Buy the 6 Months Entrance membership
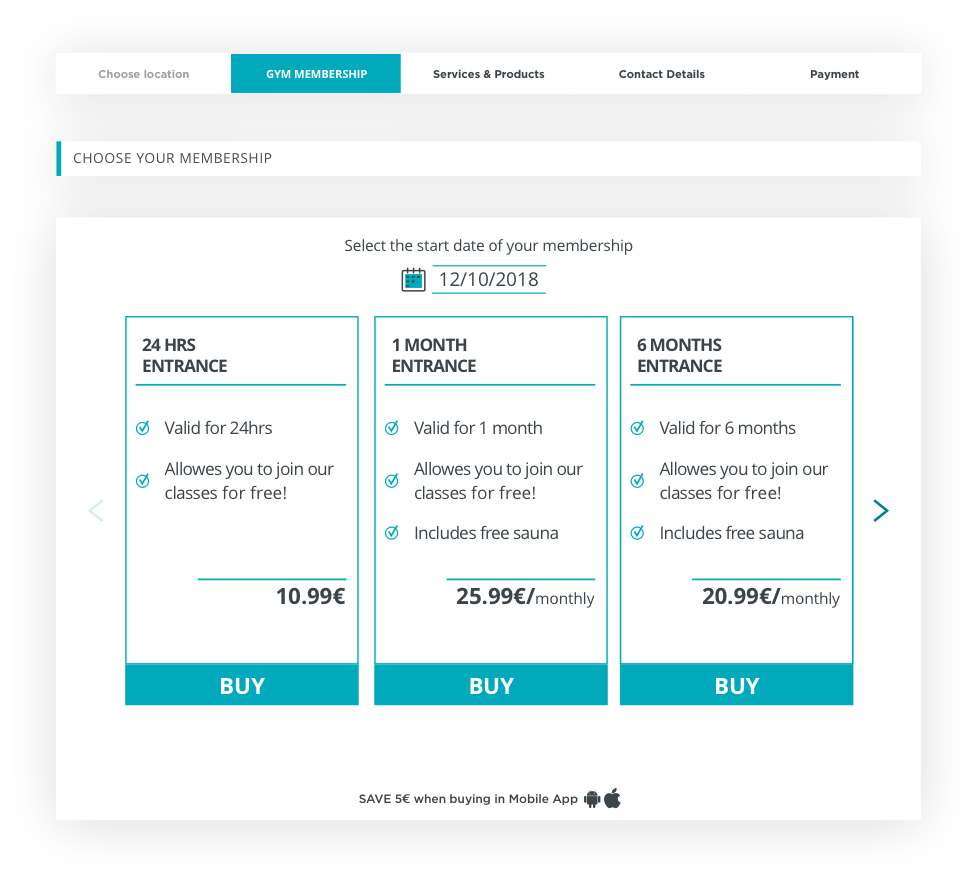 click(x=736, y=685)
